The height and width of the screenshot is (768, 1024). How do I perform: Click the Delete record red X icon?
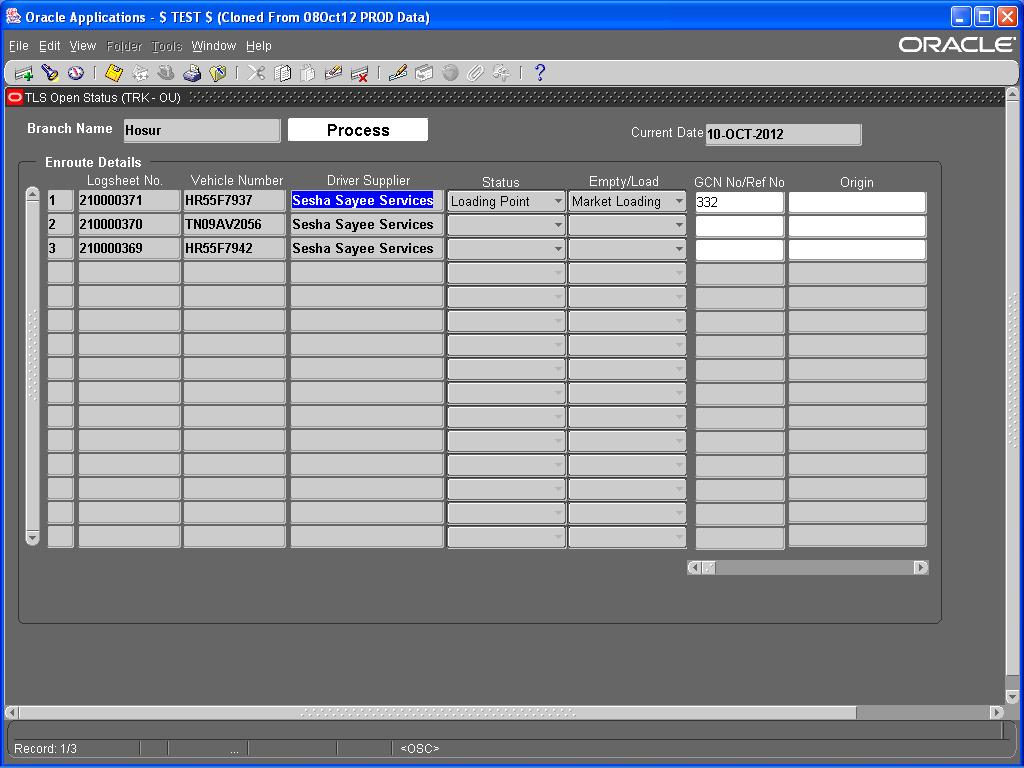[359, 73]
